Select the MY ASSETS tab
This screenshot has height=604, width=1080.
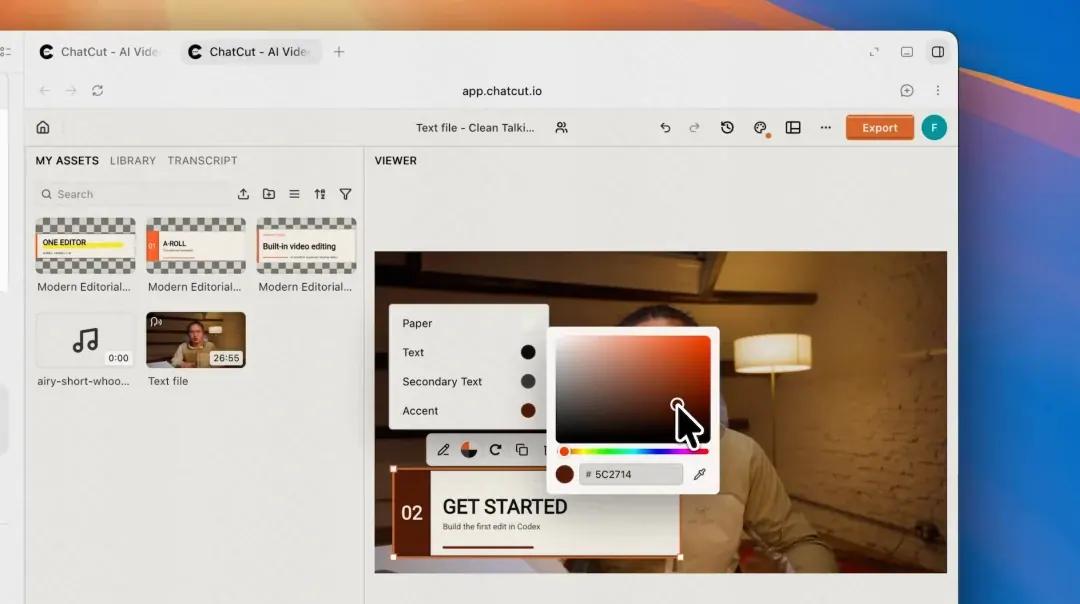pyautogui.click(x=67, y=160)
